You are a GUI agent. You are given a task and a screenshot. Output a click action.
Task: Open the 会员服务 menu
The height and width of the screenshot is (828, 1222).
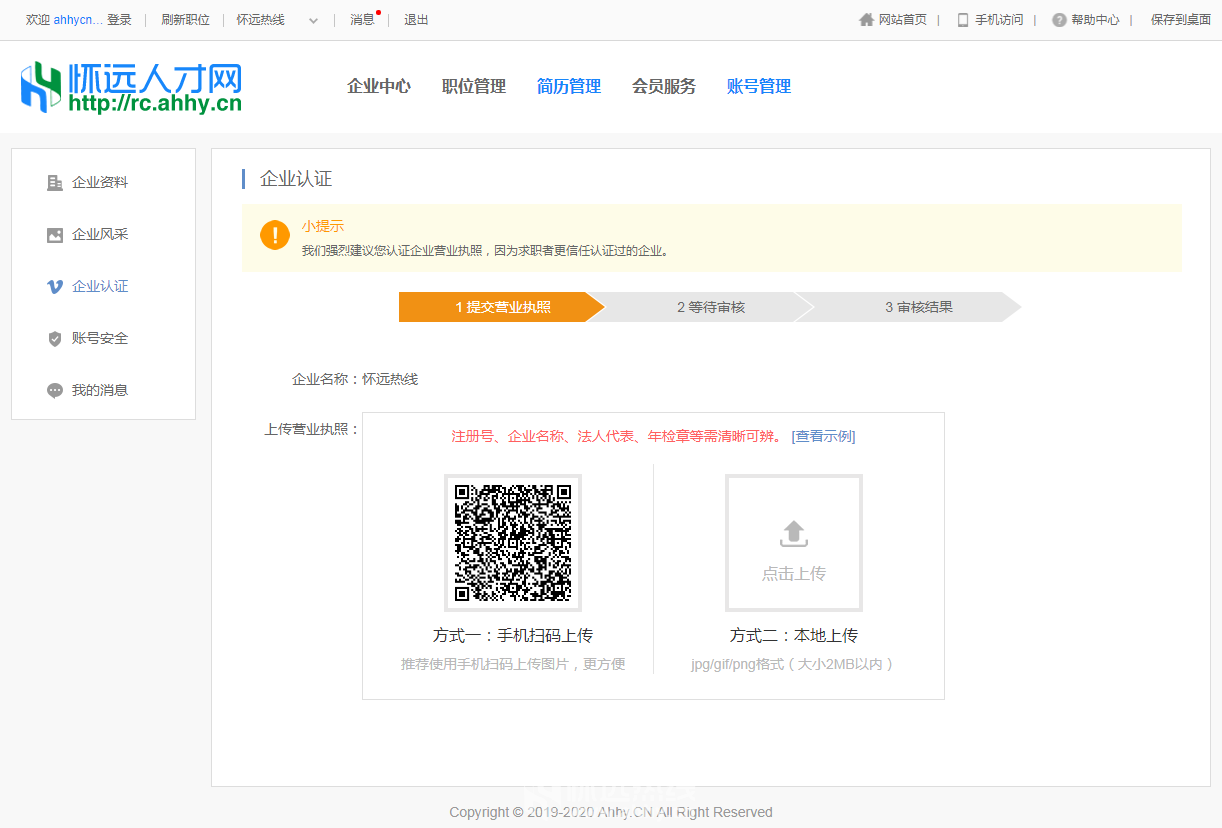(x=664, y=87)
